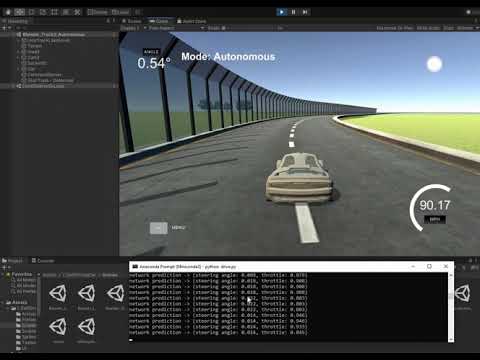Click the steering angle readout 0.54°
The width and height of the screenshot is (480, 360).
[154, 63]
